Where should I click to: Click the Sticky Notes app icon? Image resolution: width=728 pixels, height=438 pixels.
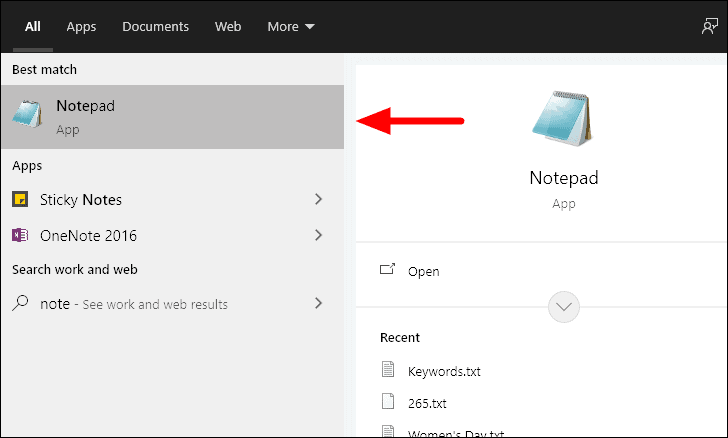click(20, 199)
